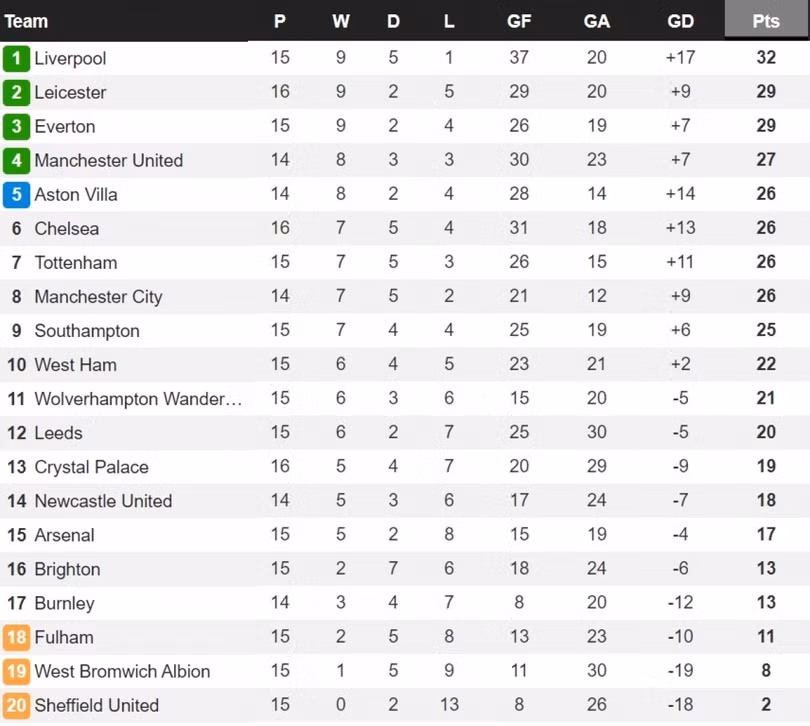Click West Bromwich Albion's orange 19 badge
Viewport: 810px width, 726px height.
[16, 671]
